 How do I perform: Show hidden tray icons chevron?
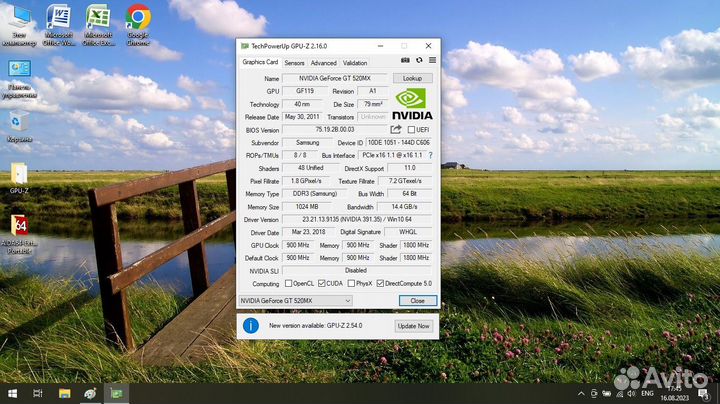pyautogui.click(x=581, y=393)
